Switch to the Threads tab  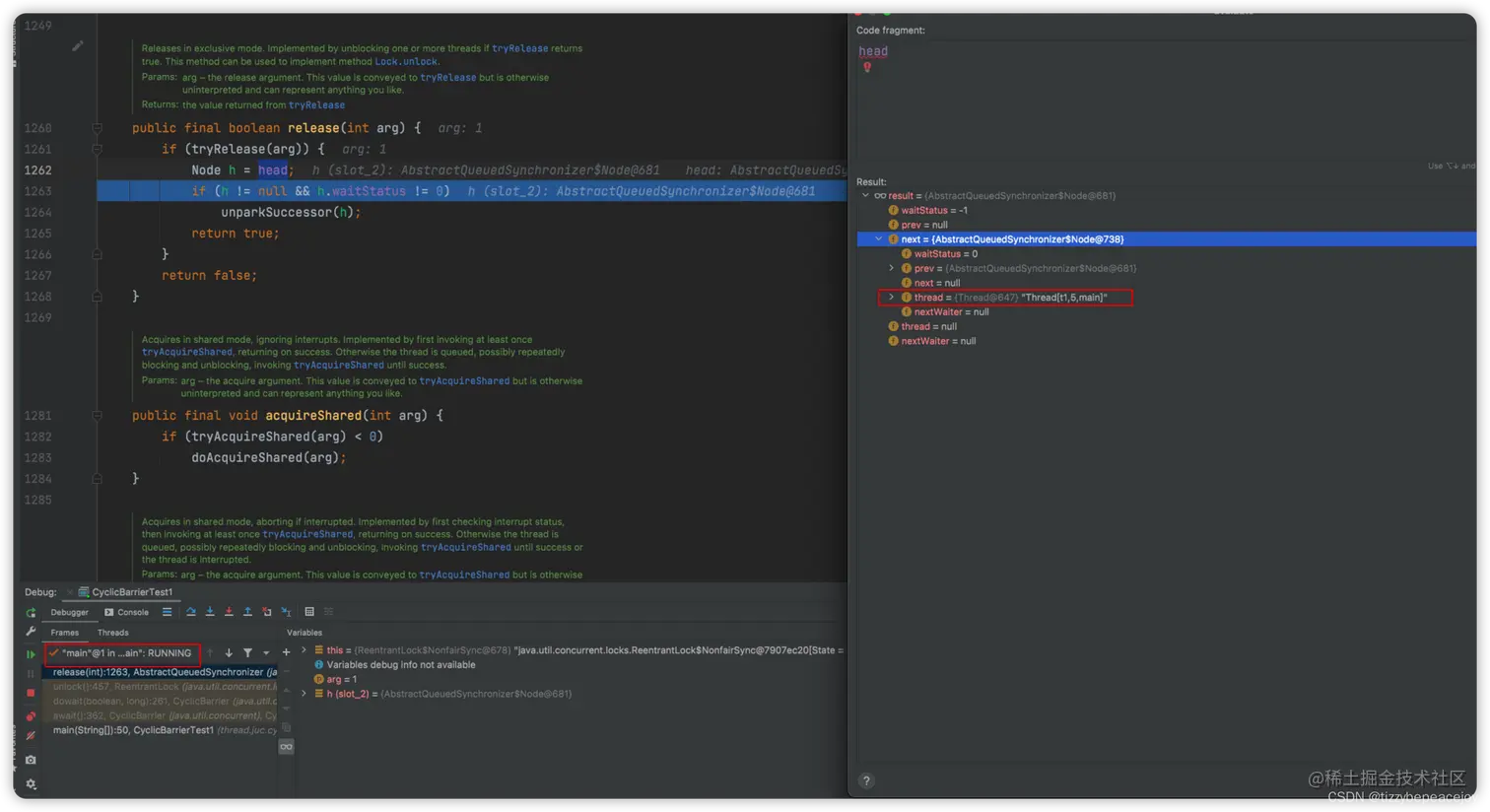point(113,633)
